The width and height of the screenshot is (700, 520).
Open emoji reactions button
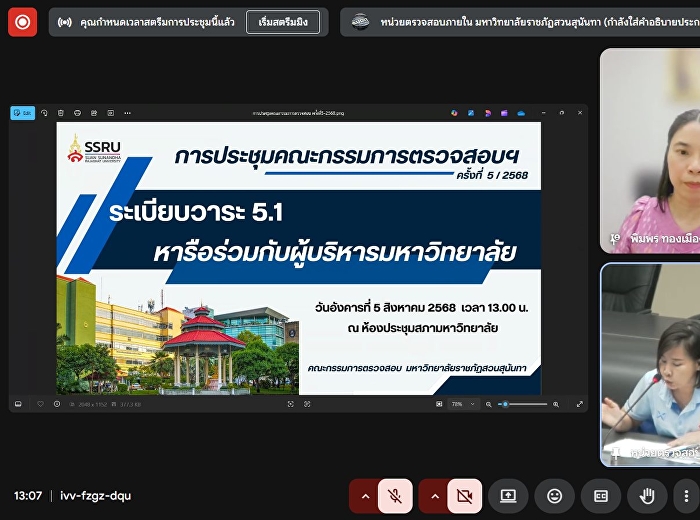(x=554, y=496)
